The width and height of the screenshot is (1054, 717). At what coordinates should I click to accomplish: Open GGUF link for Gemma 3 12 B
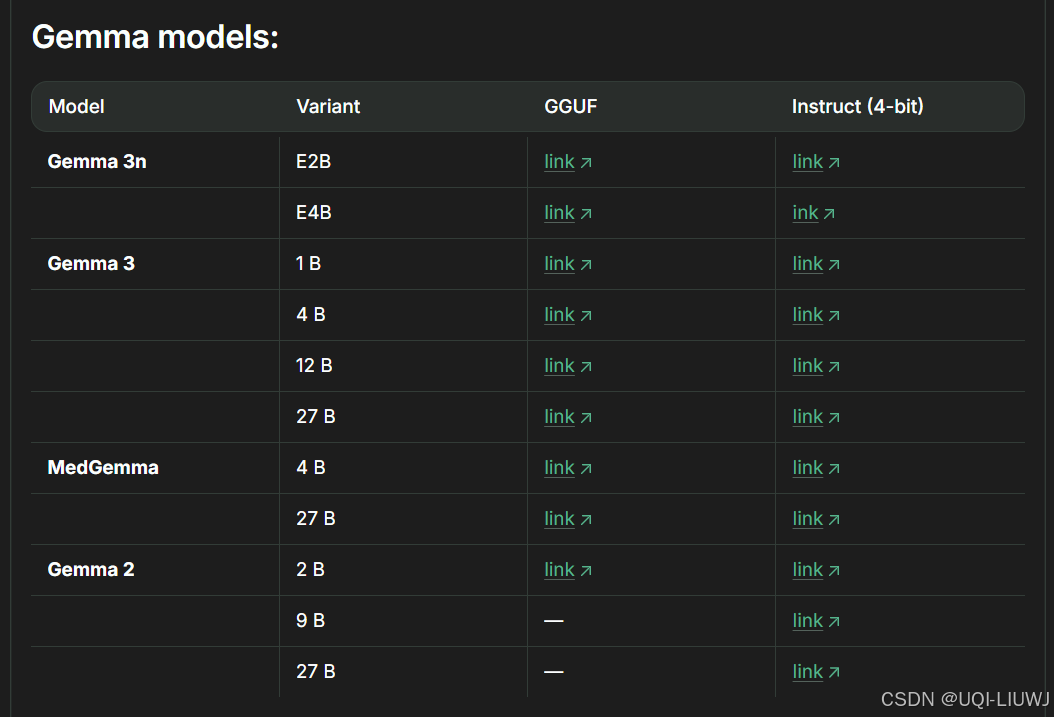(x=567, y=366)
